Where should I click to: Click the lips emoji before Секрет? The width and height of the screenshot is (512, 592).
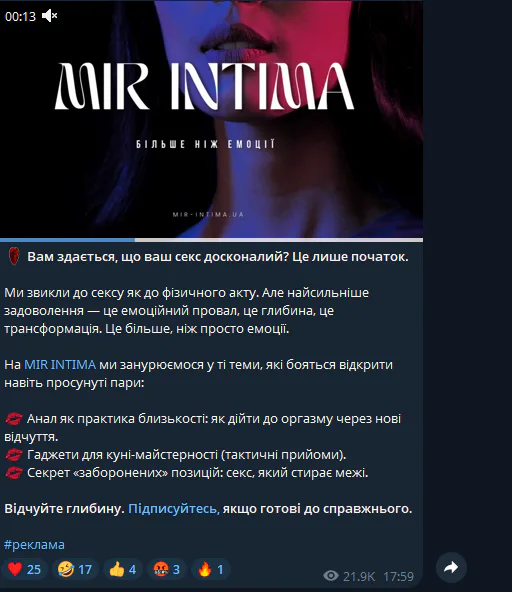(x=14, y=473)
